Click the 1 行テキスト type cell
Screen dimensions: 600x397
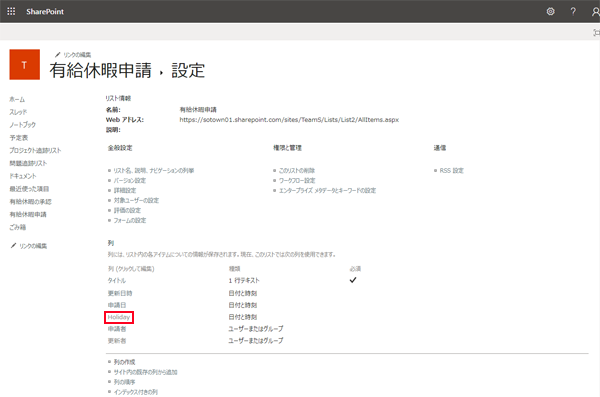[244, 281]
